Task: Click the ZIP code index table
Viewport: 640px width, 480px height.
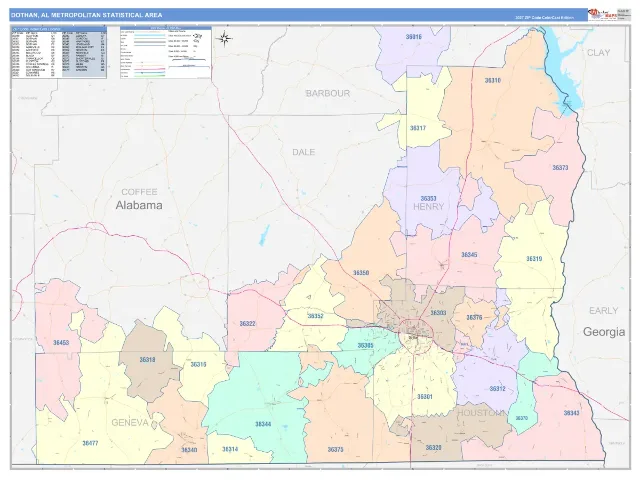Action: (x=59, y=53)
